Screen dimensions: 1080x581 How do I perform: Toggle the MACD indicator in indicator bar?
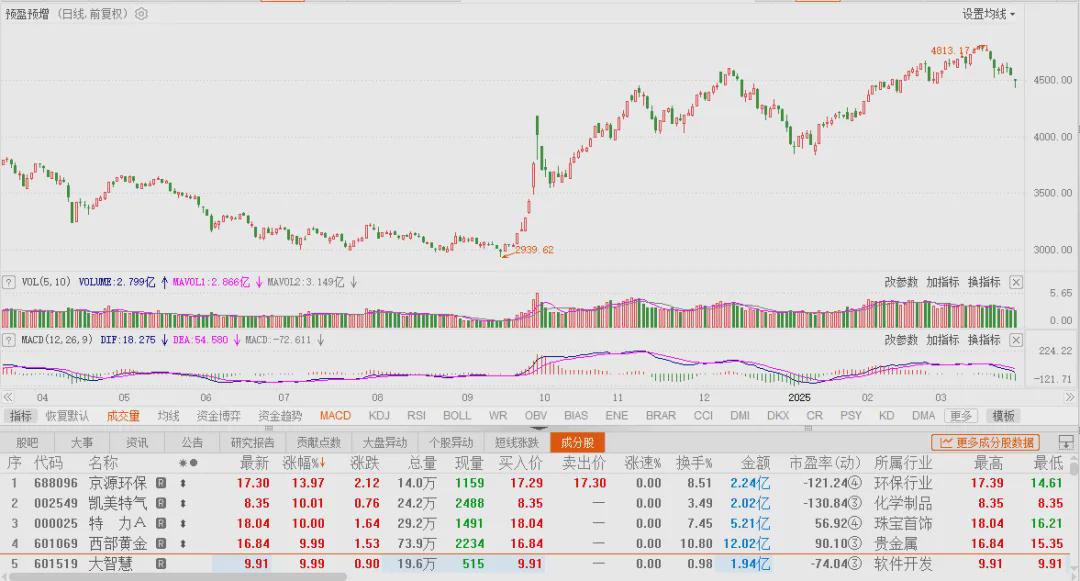point(335,416)
